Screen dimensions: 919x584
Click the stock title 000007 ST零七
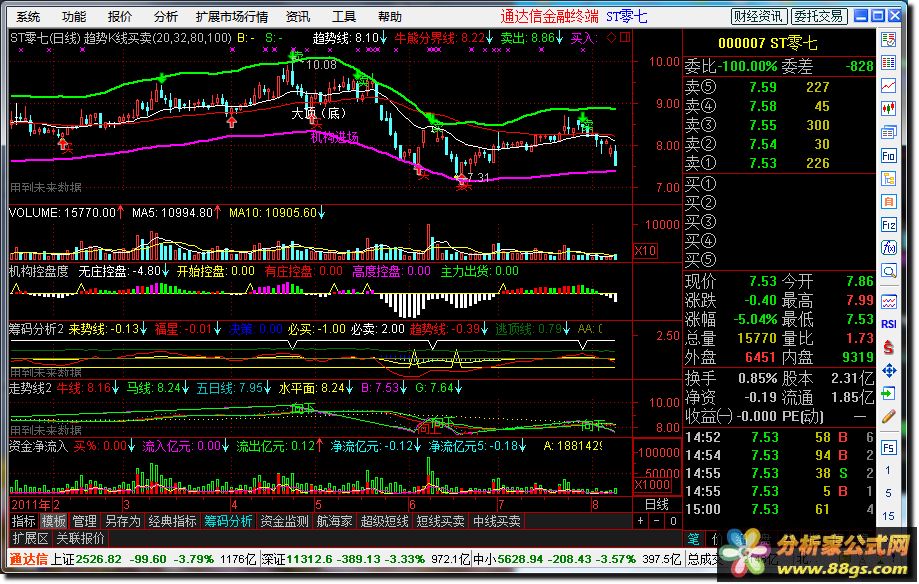pos(767,43)
